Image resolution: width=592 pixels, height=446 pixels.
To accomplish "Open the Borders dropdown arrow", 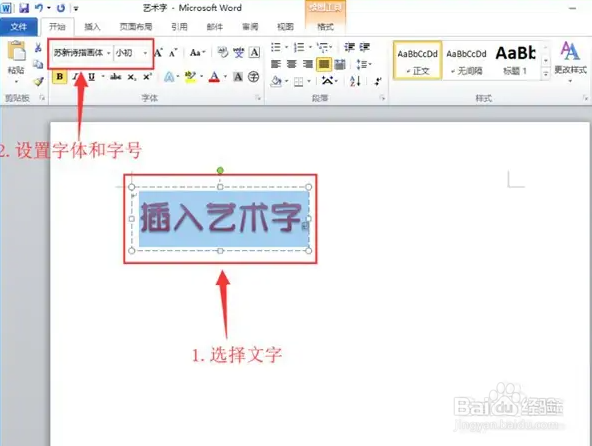I will click(309, 81).
